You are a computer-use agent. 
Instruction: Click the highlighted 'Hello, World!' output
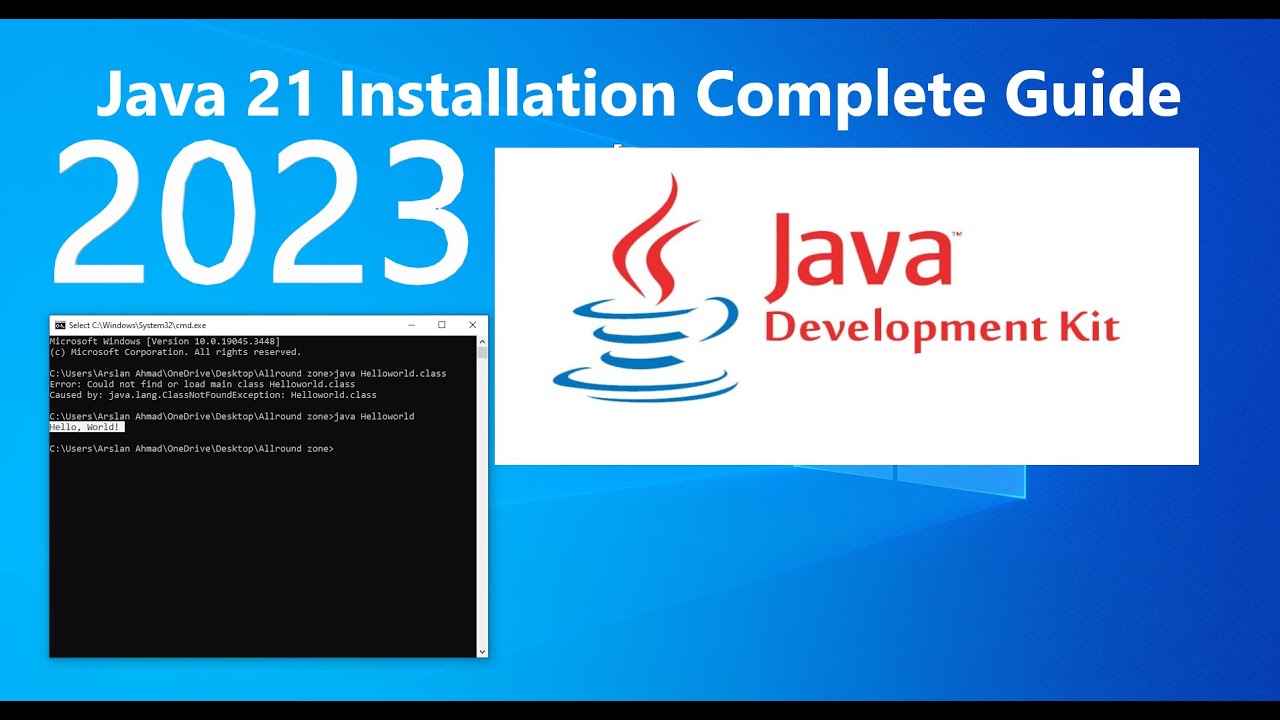[x=87, y=427]
